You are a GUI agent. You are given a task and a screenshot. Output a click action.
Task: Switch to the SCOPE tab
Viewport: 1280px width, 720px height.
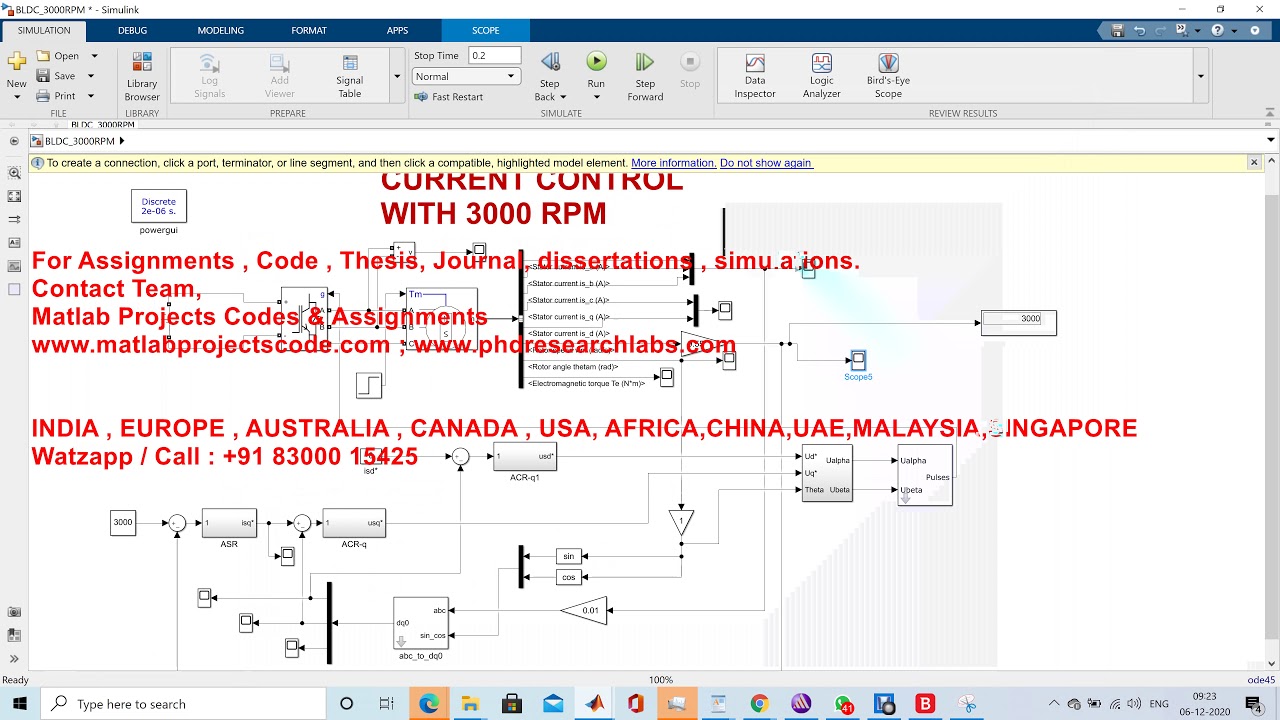[485, 30]
